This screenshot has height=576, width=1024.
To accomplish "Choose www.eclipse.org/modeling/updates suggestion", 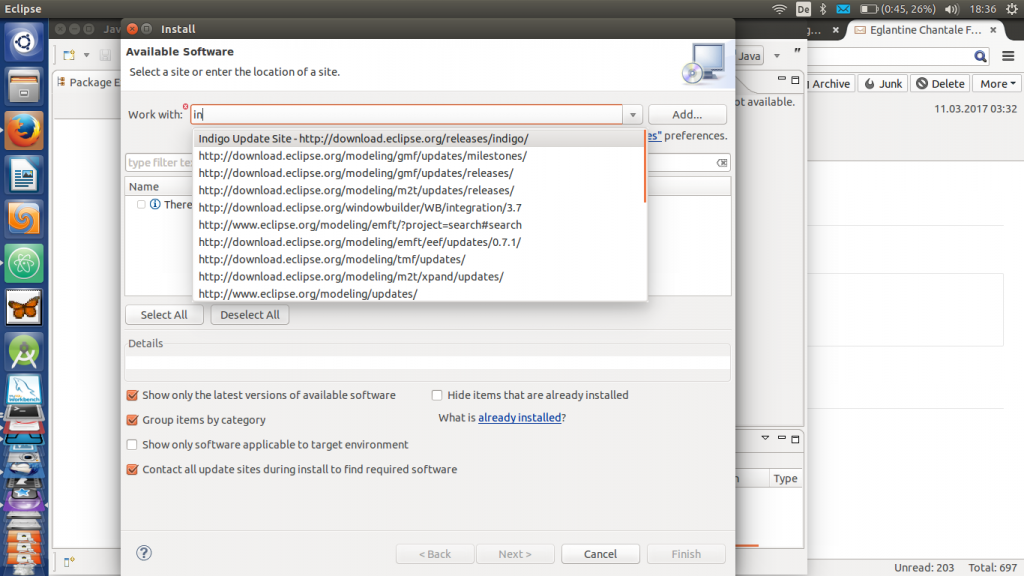I will (x=419, y=294).
